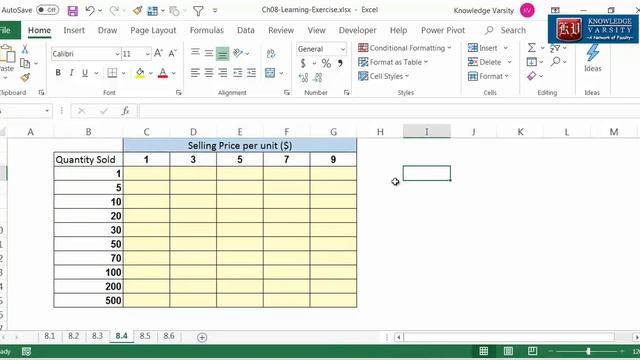This screenshot has height=360, width=640.
Task: Toggle Center horizontal alignment
Action: (x=209, y=73)
